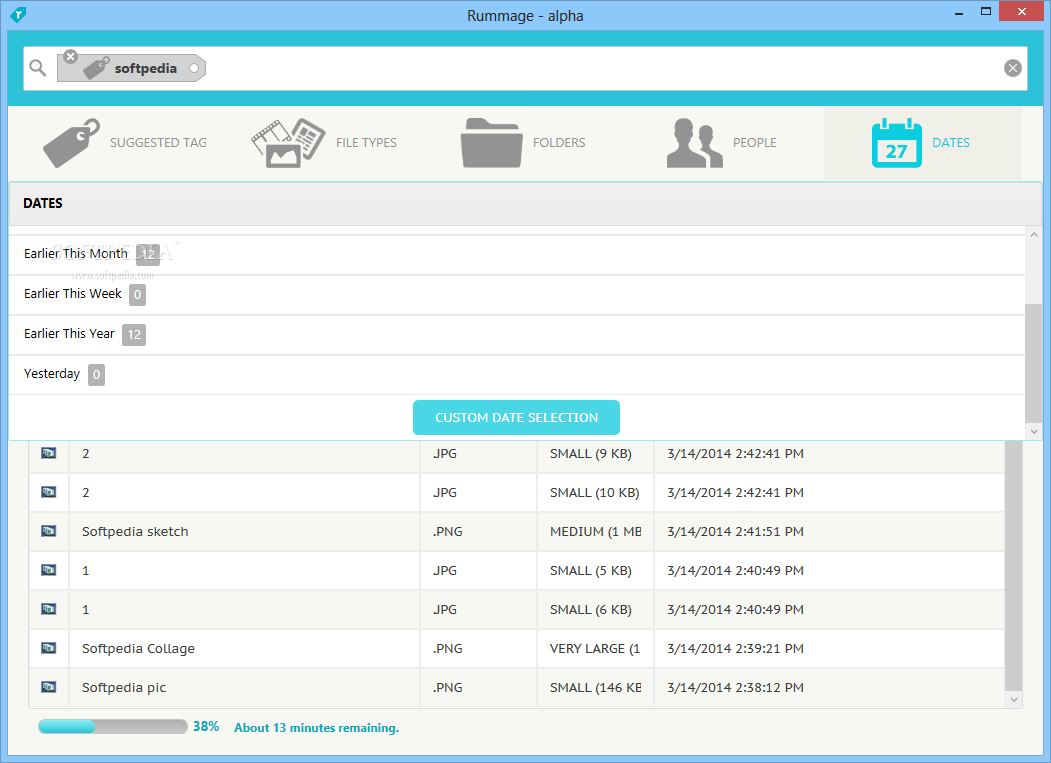Filter by Earlier This Month

point(517,254)
